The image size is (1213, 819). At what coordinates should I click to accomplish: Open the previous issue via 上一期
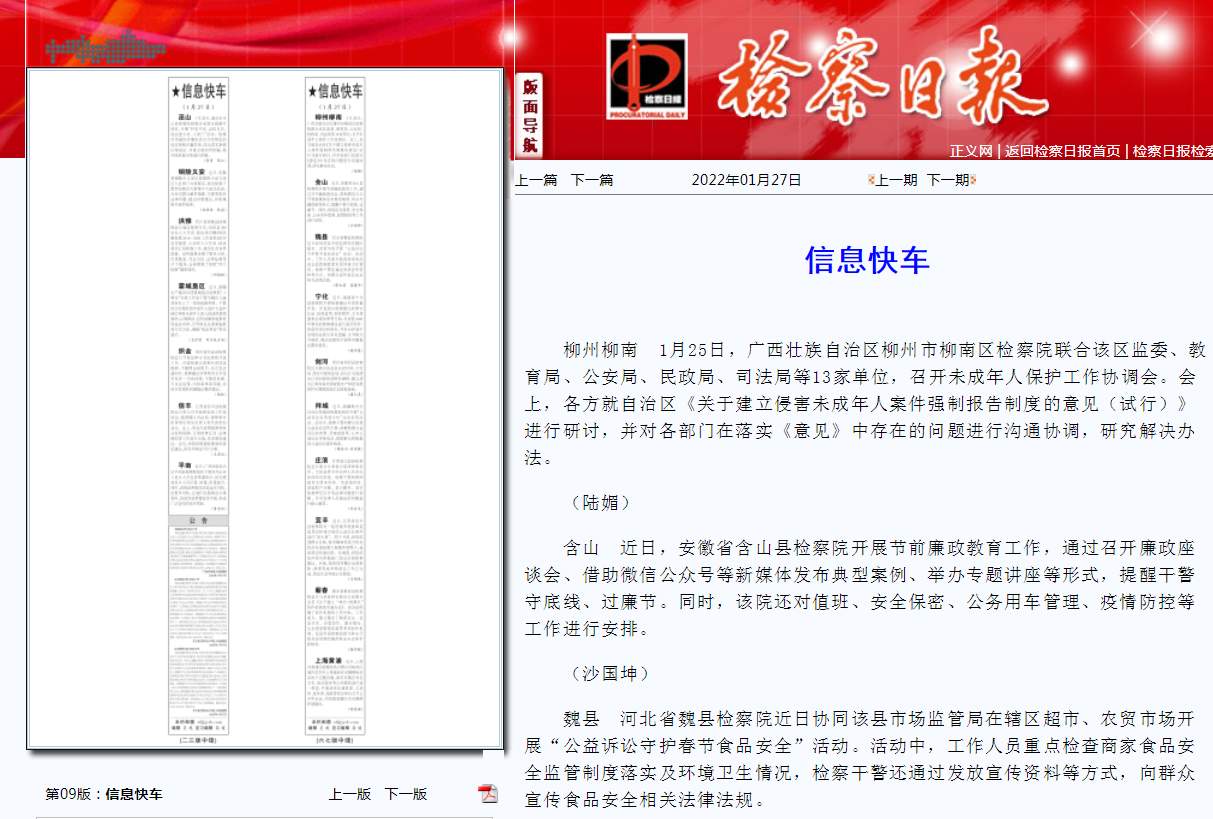897,180
